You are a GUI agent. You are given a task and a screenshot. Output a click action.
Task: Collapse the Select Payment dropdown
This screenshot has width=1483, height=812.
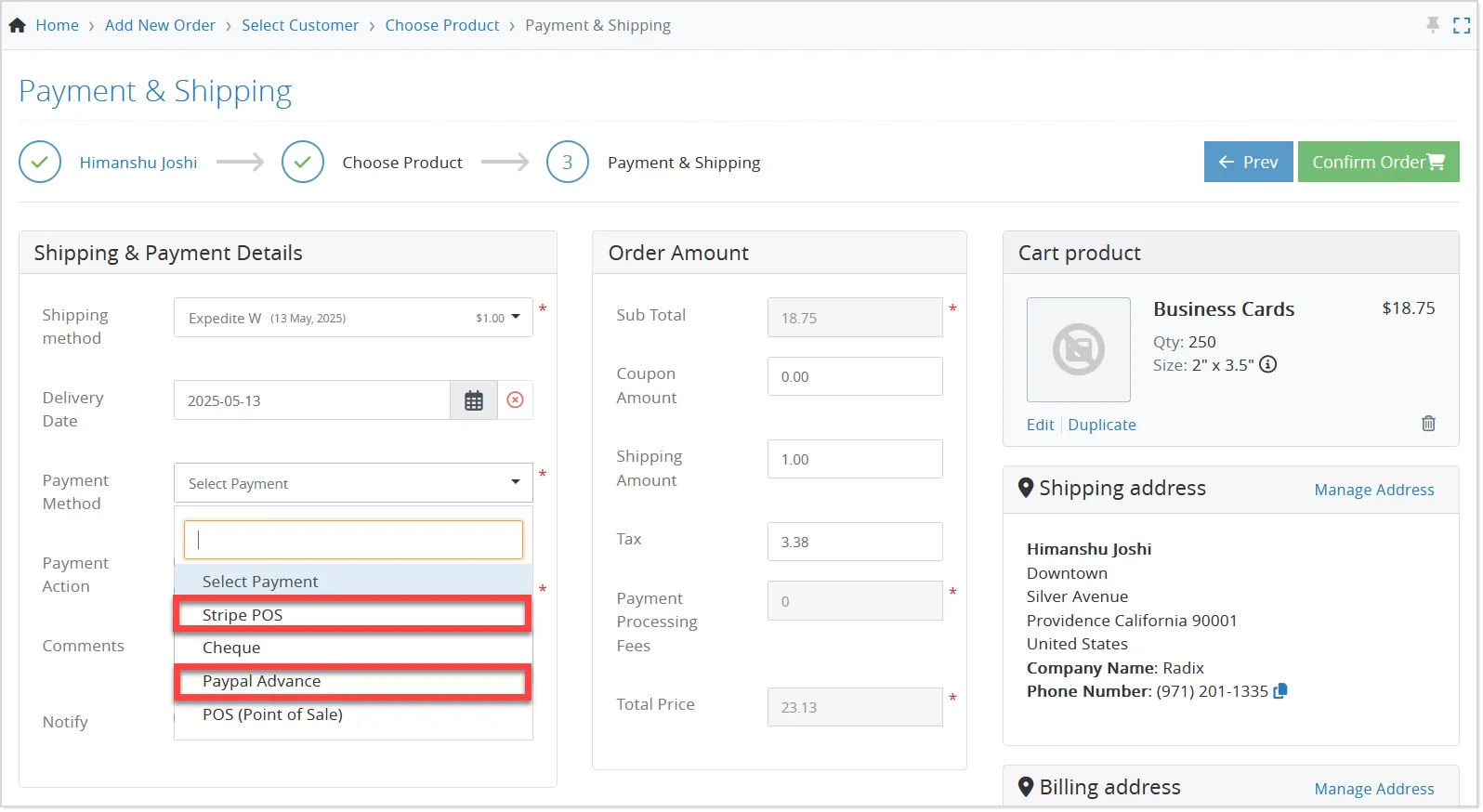pyautogui.click(x=353, y=483)
